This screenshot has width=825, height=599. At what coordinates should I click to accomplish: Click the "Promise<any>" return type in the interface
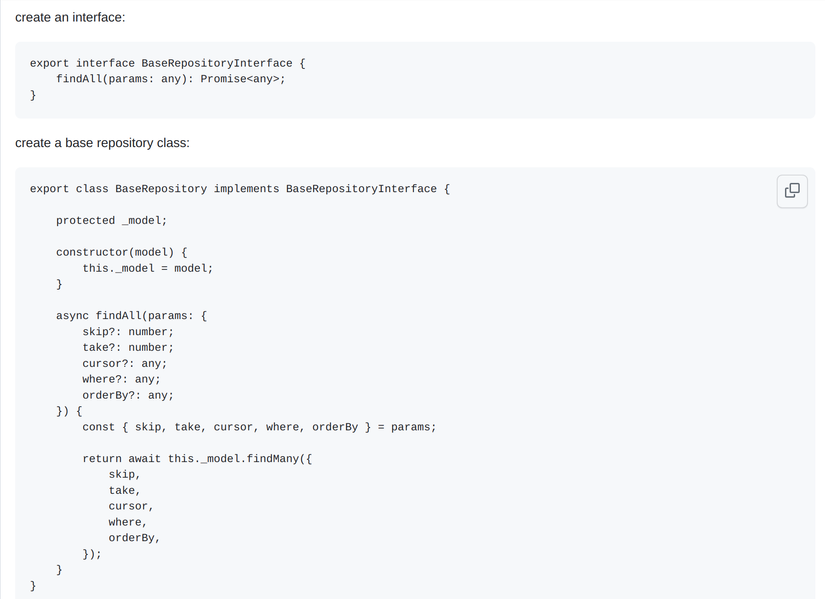tap(242, 79)
